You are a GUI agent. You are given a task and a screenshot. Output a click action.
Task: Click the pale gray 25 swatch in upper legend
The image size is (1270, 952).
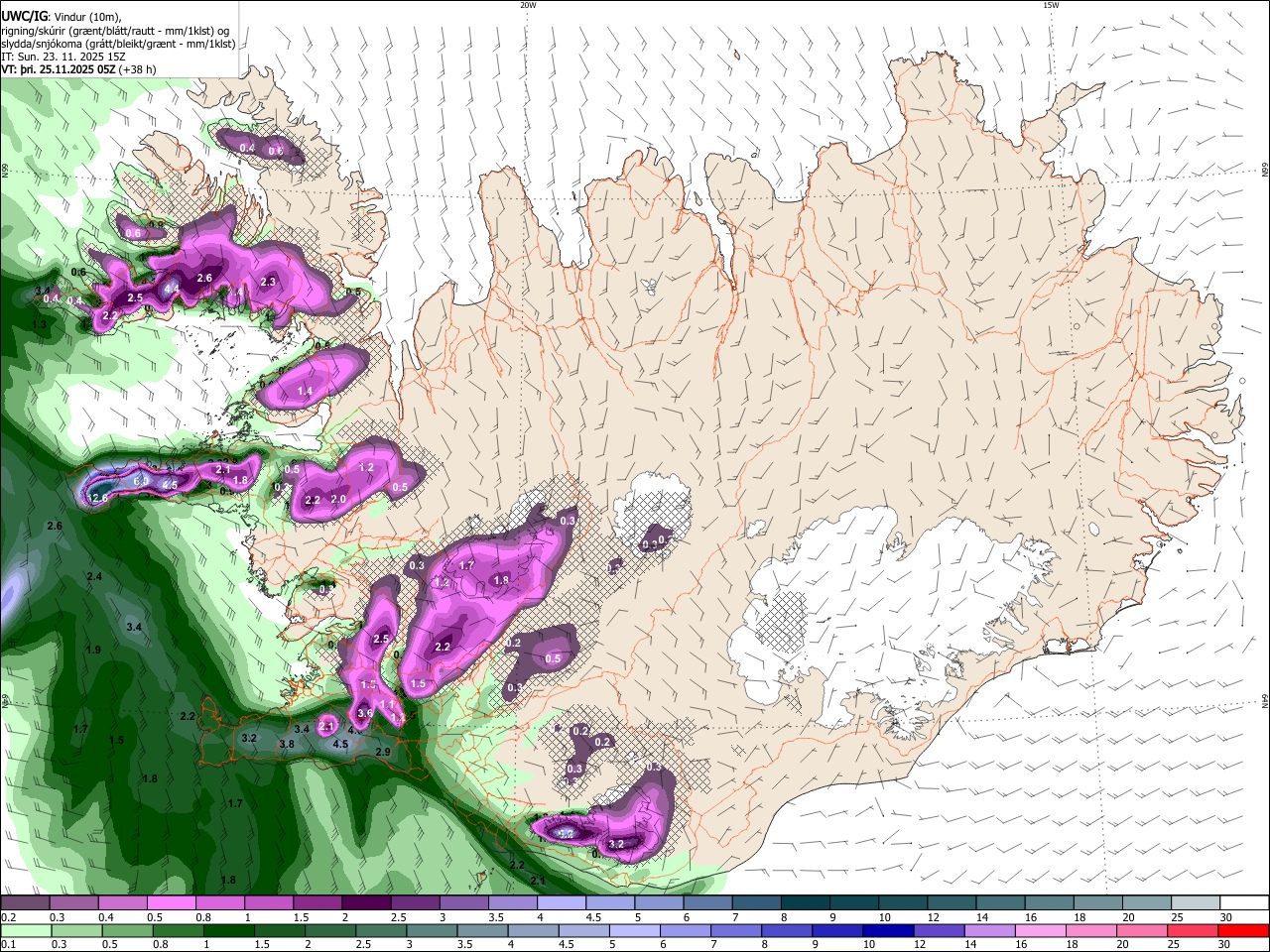pyautogui.click(x=1196, y=902)
